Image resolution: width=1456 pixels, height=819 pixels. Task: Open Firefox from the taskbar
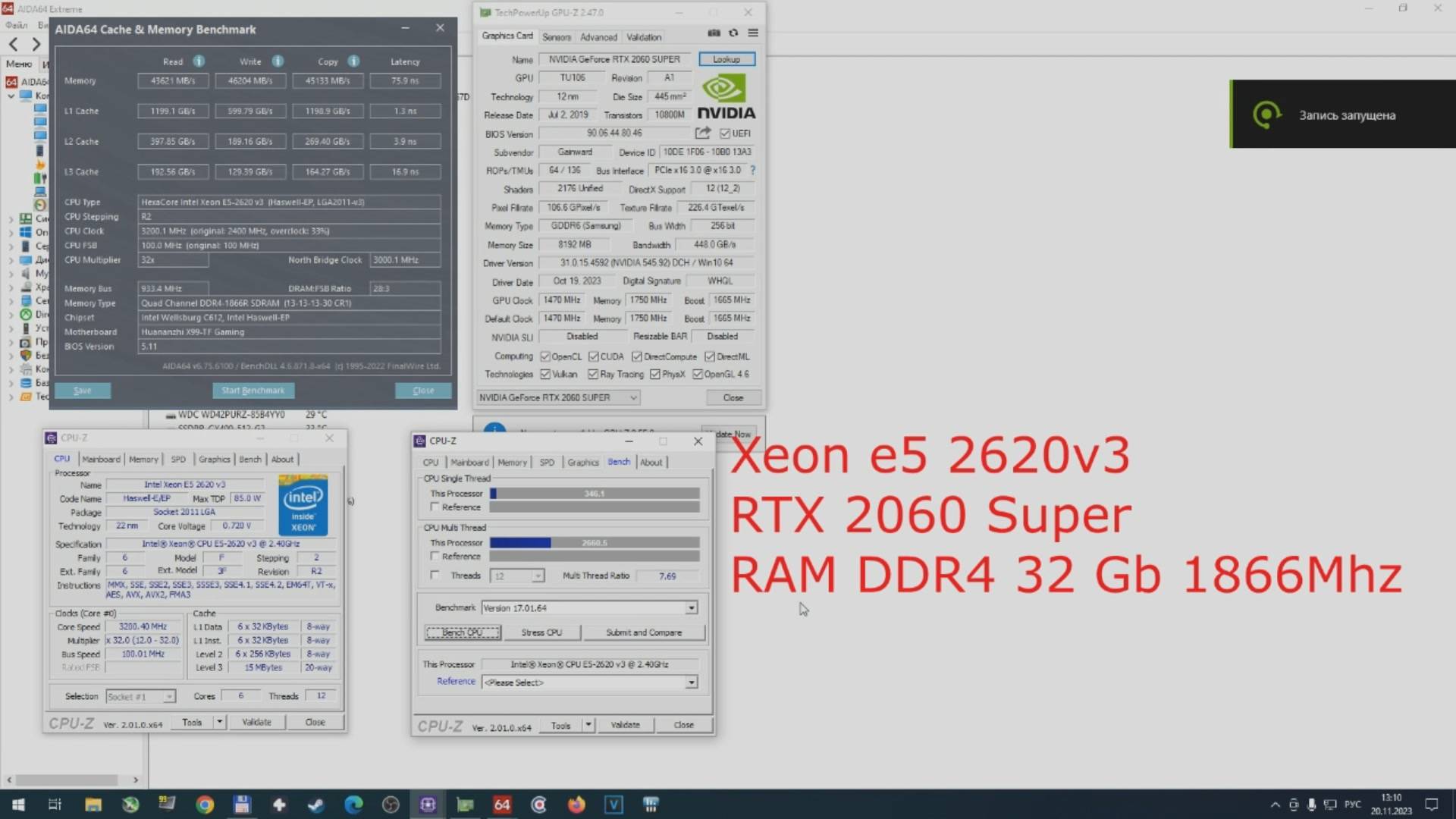coord(576,805)
